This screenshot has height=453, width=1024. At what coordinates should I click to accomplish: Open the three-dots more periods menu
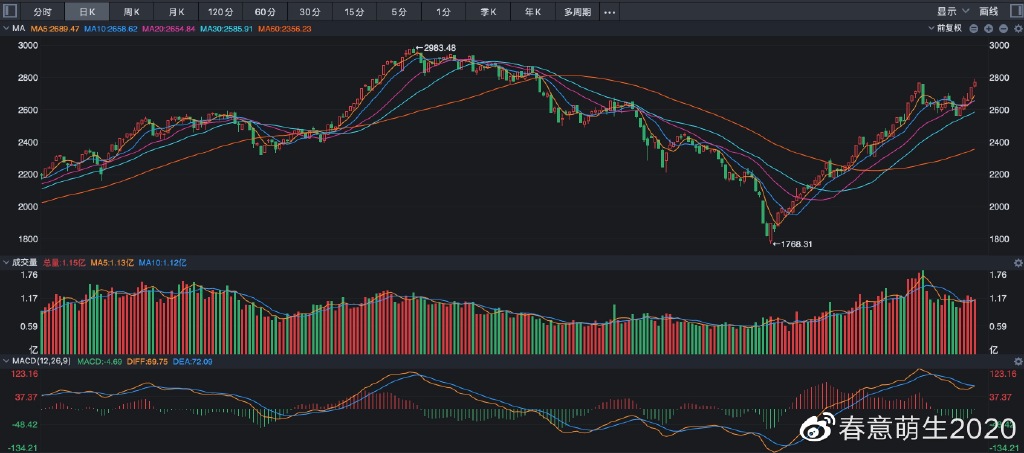click(610, 12)
